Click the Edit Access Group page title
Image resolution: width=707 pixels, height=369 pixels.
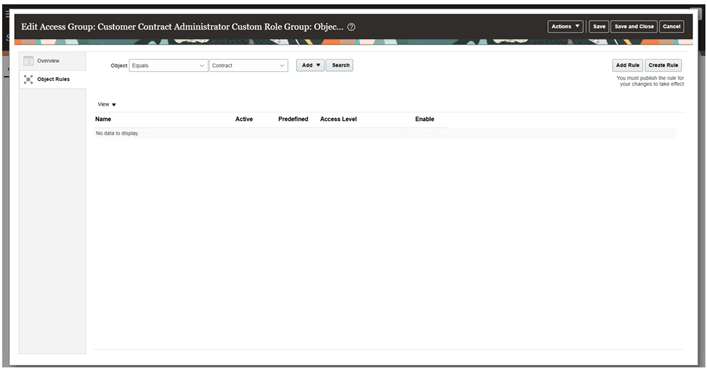click(x=182, y=27)
